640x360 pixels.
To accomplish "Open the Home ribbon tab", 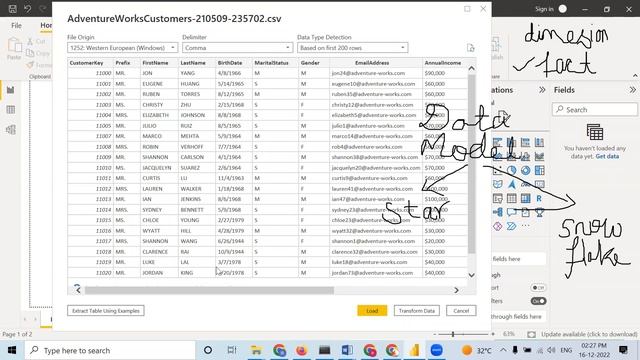I will coord(46,25).
